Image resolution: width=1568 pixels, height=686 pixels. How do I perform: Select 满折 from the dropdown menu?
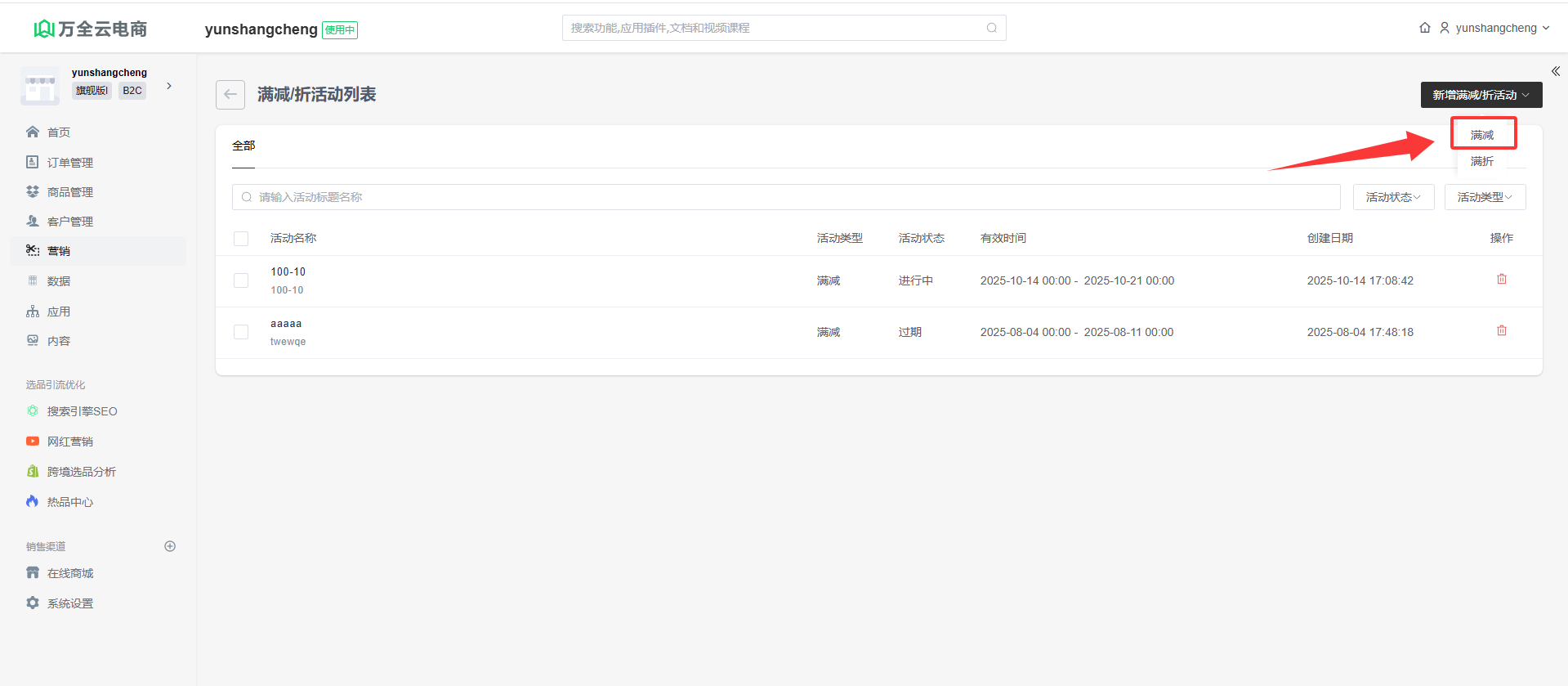coord(1482,162)
